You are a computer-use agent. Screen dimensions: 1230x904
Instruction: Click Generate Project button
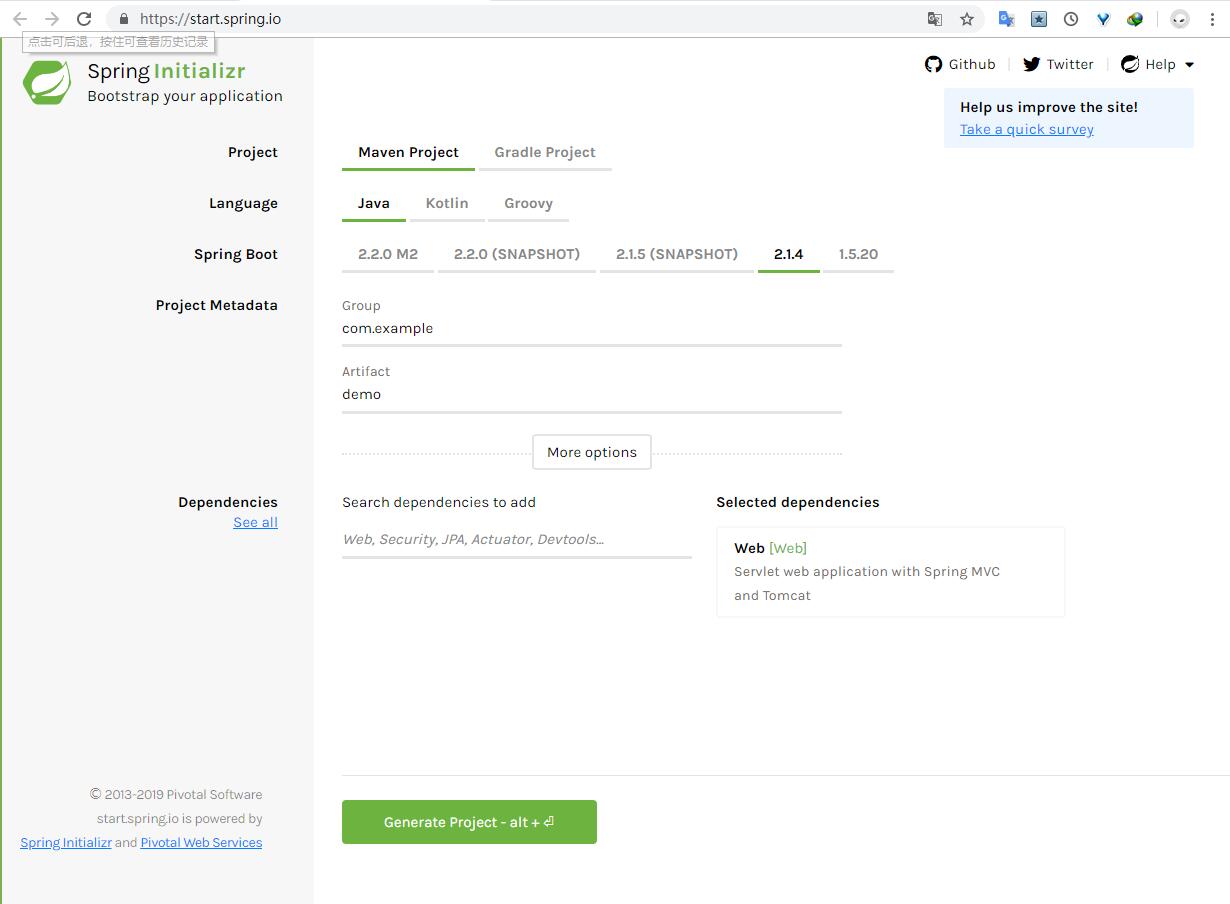click(x=469, y=822)
